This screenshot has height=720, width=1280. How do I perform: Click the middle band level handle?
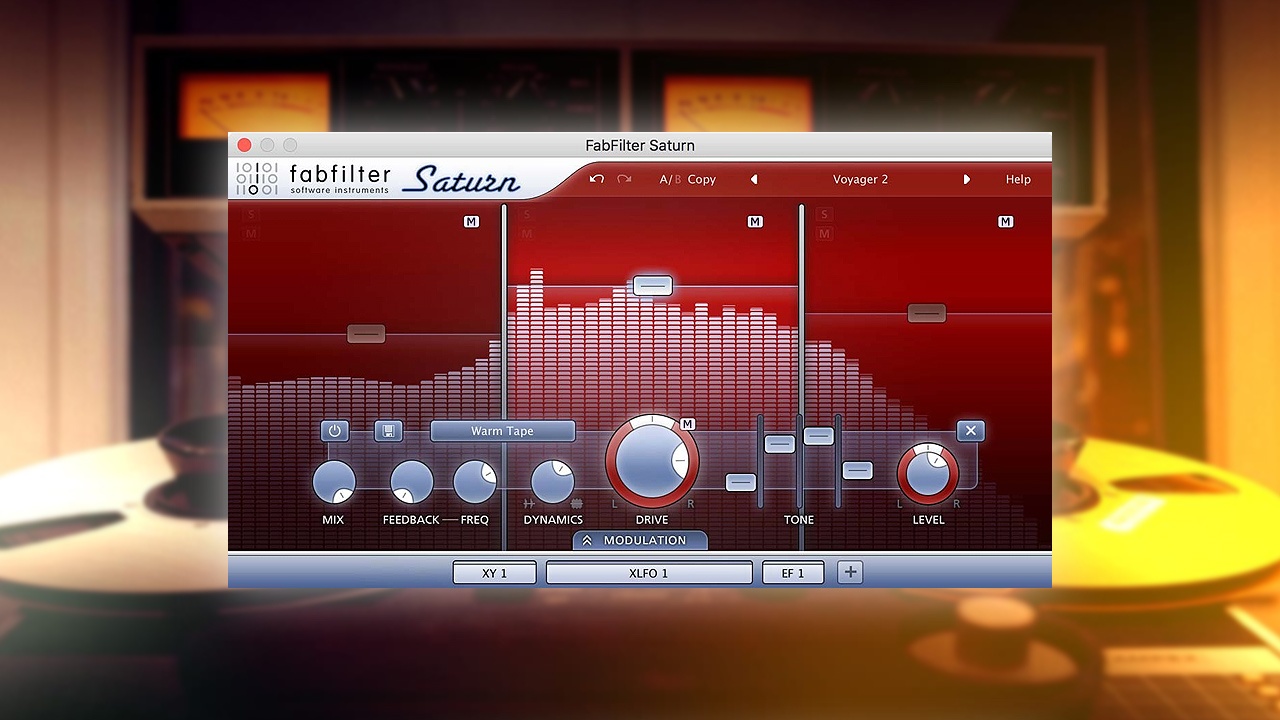[x=653, y=286]
